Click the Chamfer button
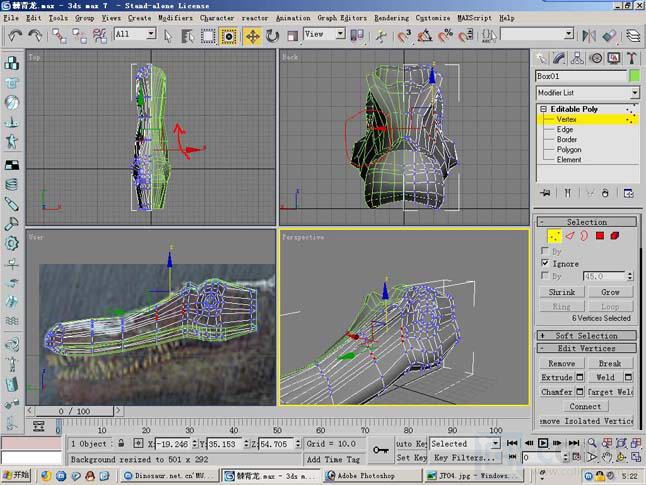The height and width of the screenshot is (485, 646). click(557, 392)
